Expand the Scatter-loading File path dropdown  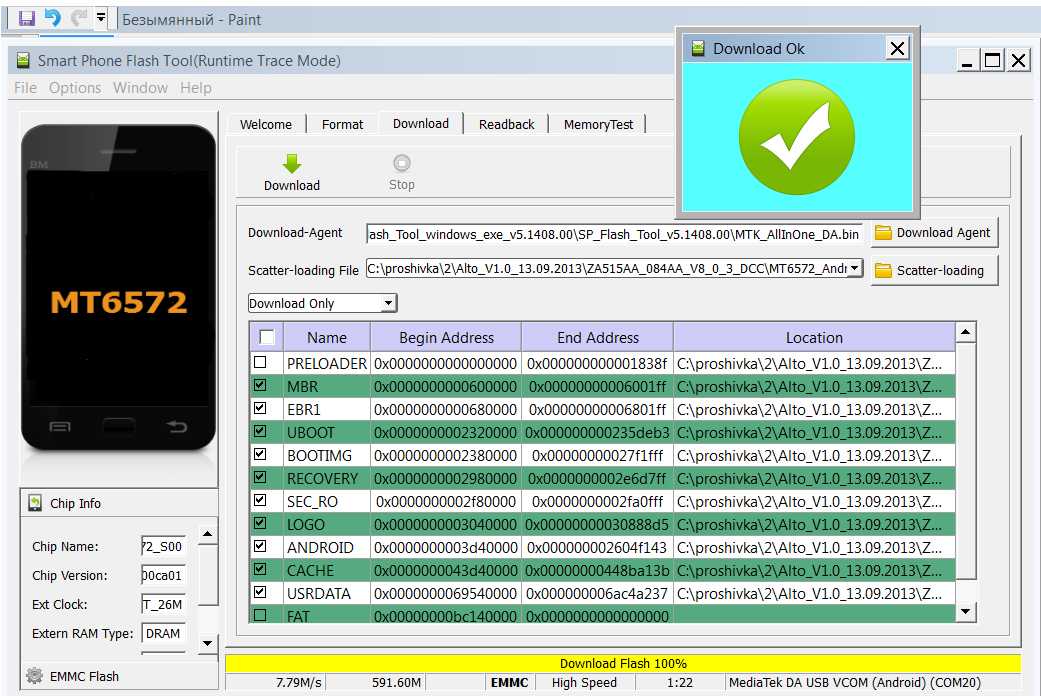(855, 269)
